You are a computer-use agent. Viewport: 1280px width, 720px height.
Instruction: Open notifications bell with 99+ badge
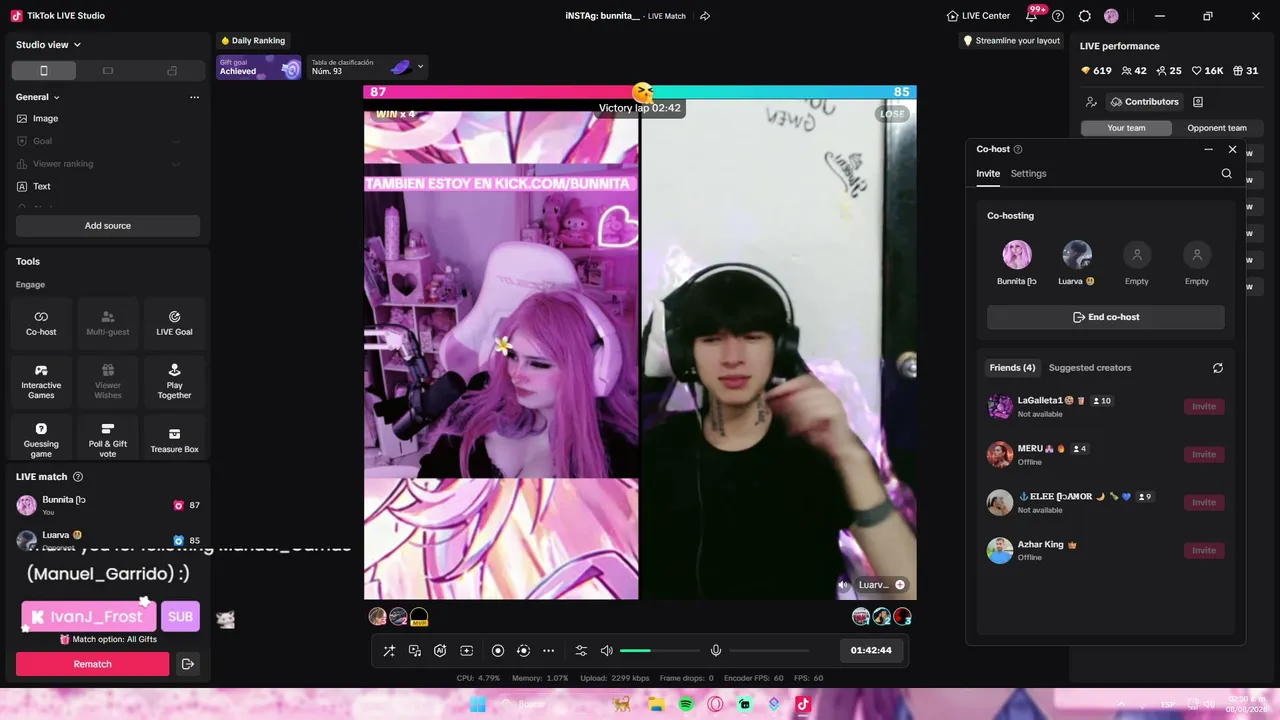pos(1032,16)
